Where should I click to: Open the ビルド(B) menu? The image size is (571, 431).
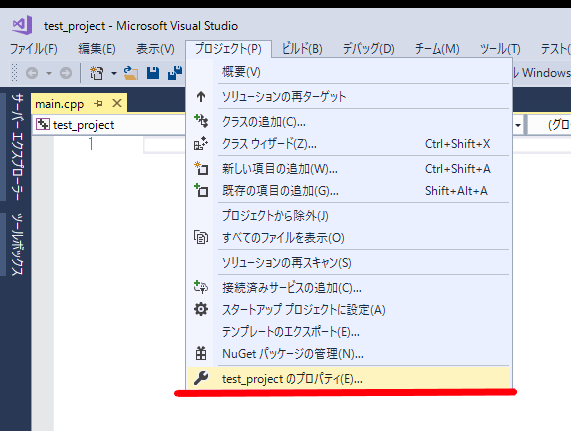pos(302,48)
